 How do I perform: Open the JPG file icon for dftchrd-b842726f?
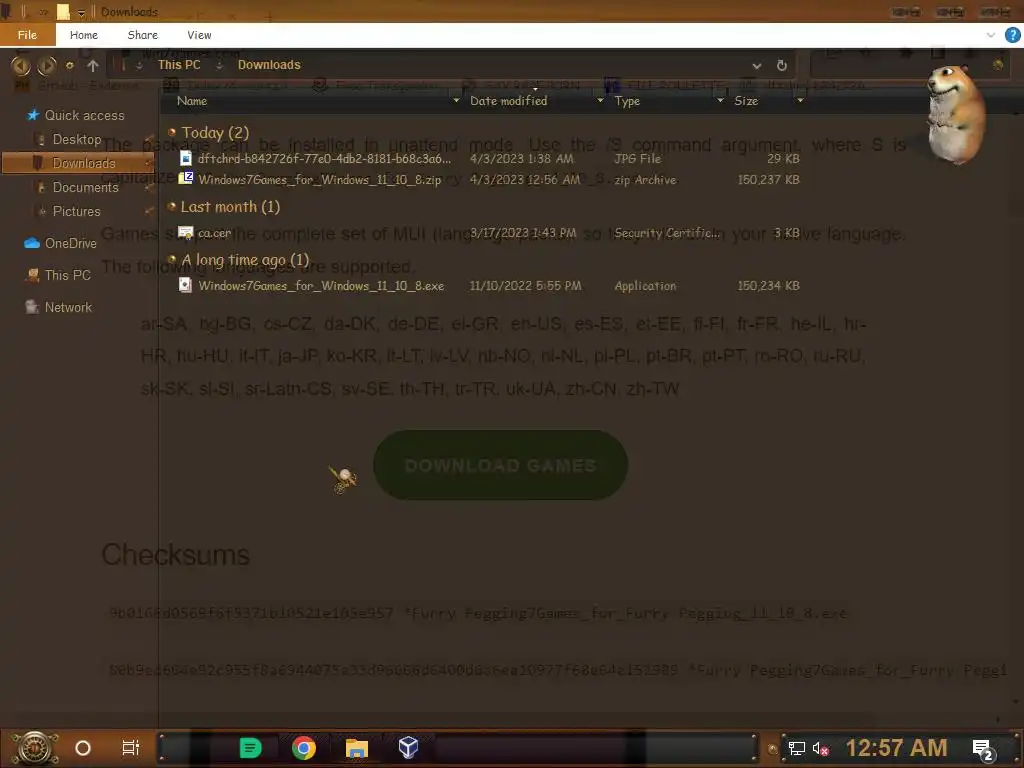click(x=185, y=158)
